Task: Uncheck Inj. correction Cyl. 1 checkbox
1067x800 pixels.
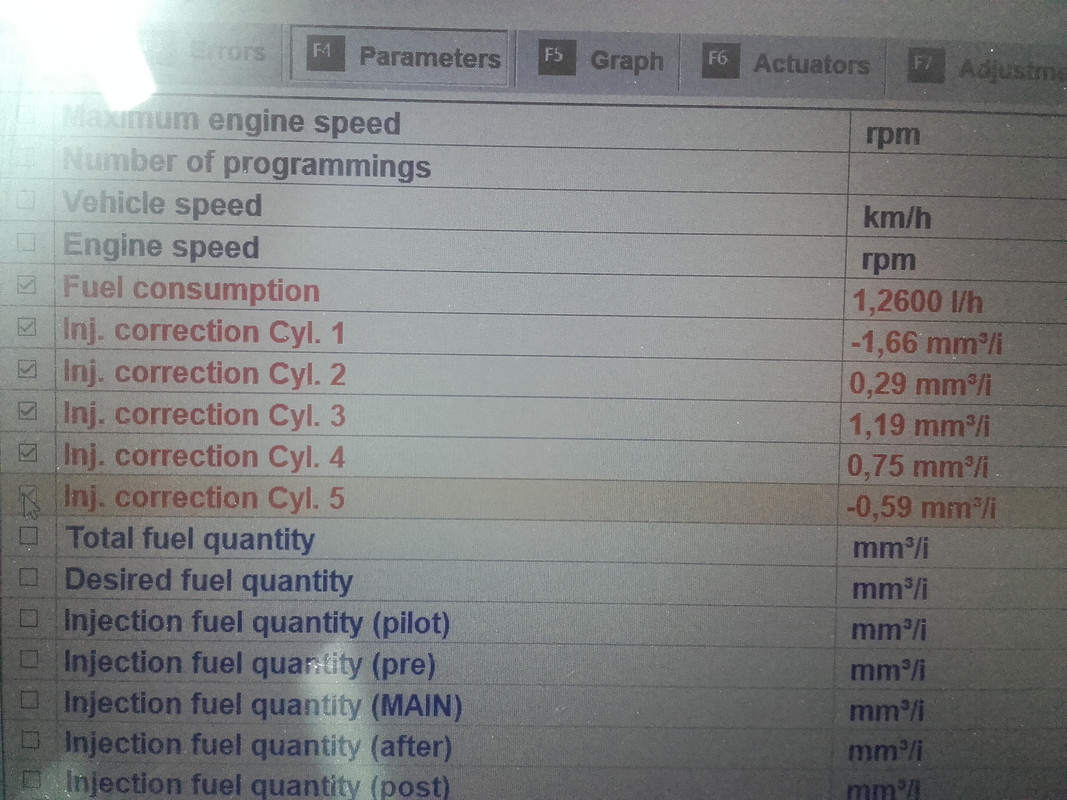Action: coord(27,327)
